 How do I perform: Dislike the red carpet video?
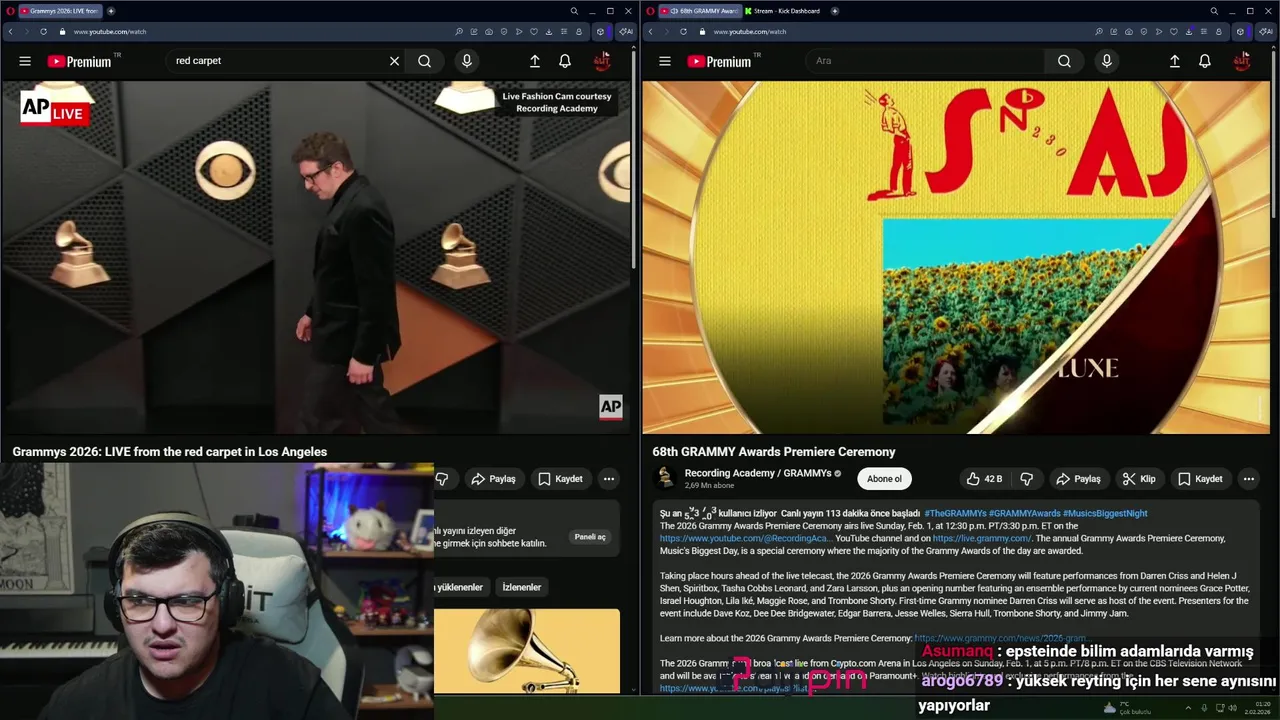coord(443,479)
